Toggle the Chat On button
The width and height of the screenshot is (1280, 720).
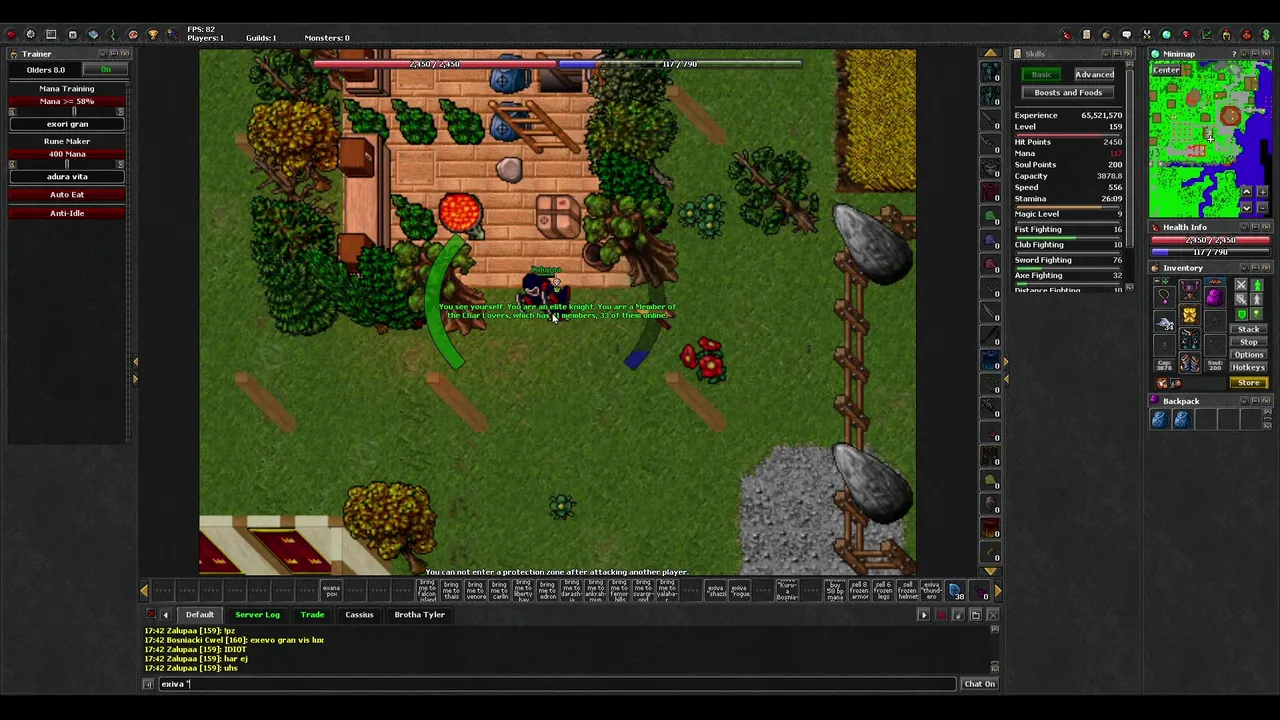click(980, 684)
